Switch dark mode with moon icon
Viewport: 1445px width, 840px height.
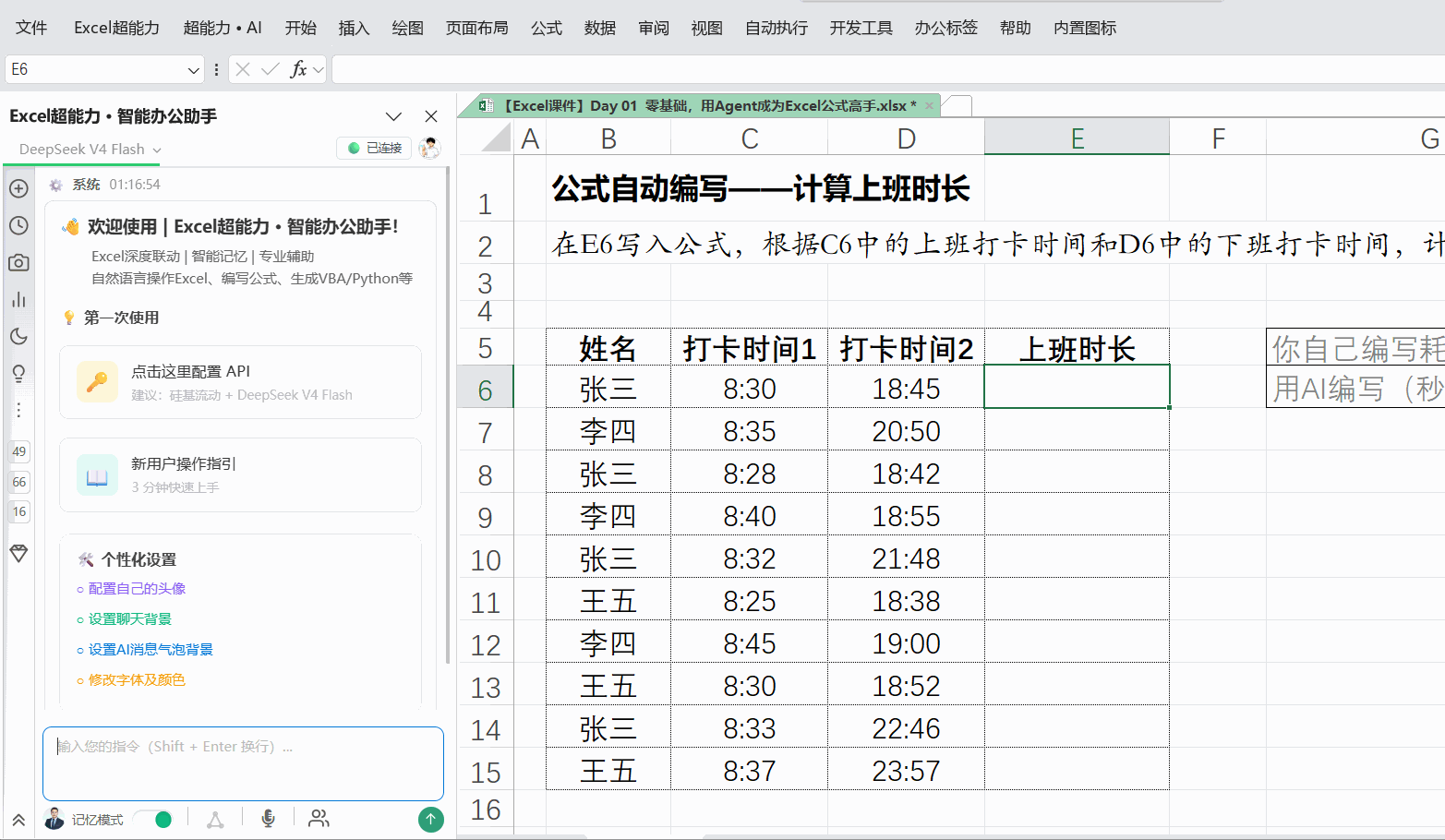click(18, 336)
